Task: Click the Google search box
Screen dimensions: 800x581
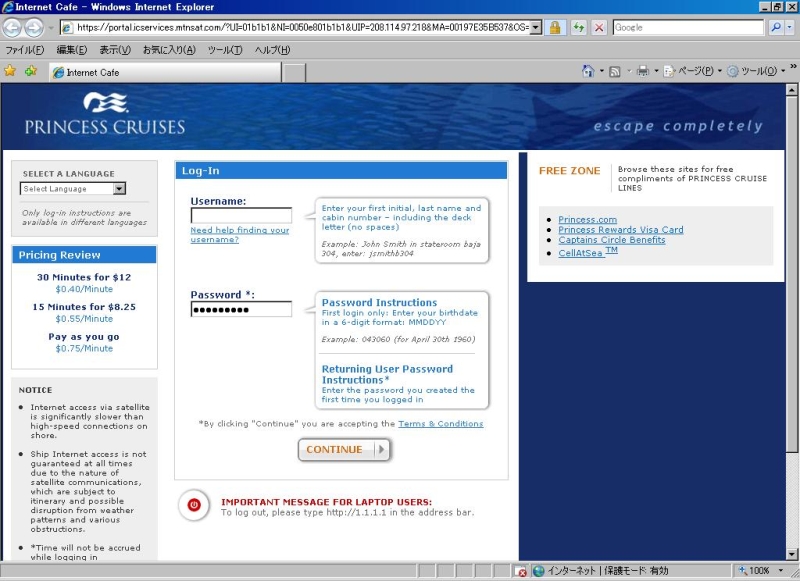Action: [688, 28]
